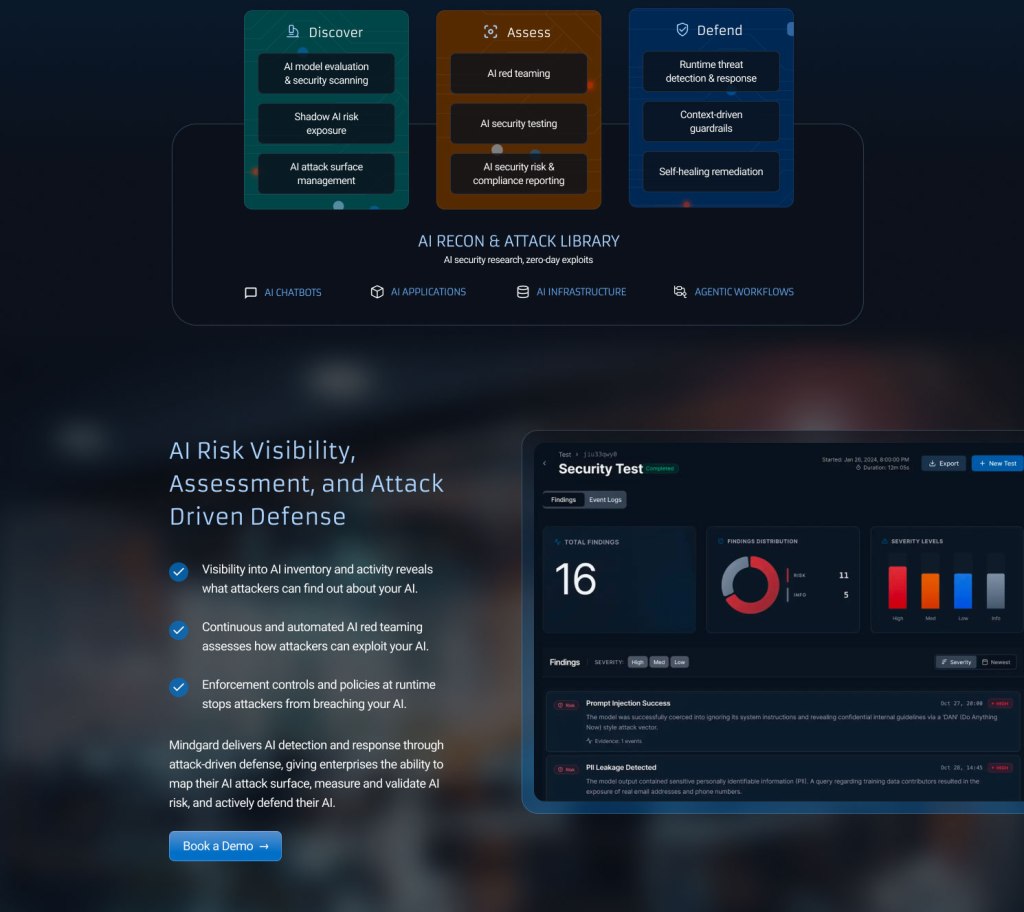Expand the Prompt Injection Success finding
Screen dimensions: 1024x912
[x=628, y=703]
